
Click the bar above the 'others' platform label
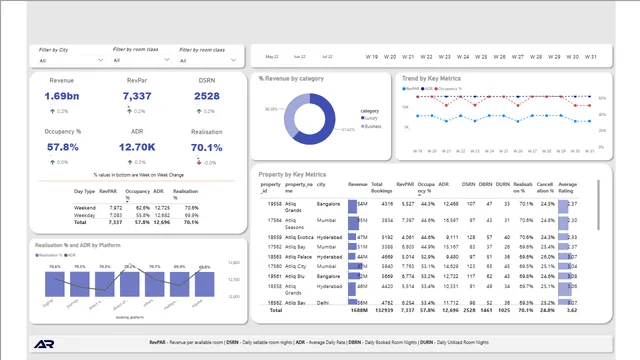[155, 284]
